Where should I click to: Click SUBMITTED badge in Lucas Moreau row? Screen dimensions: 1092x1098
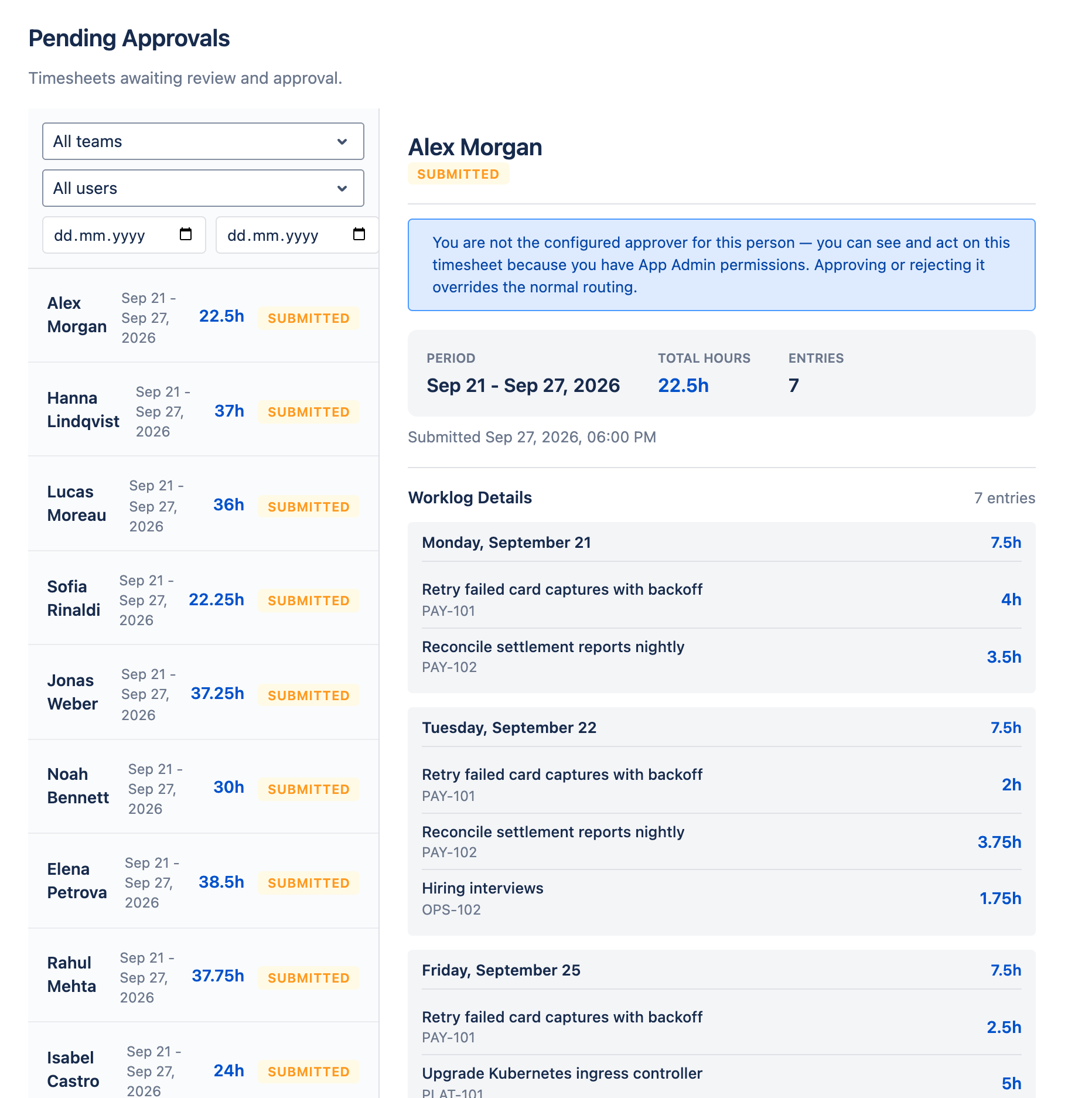click(x=309, y=507)
